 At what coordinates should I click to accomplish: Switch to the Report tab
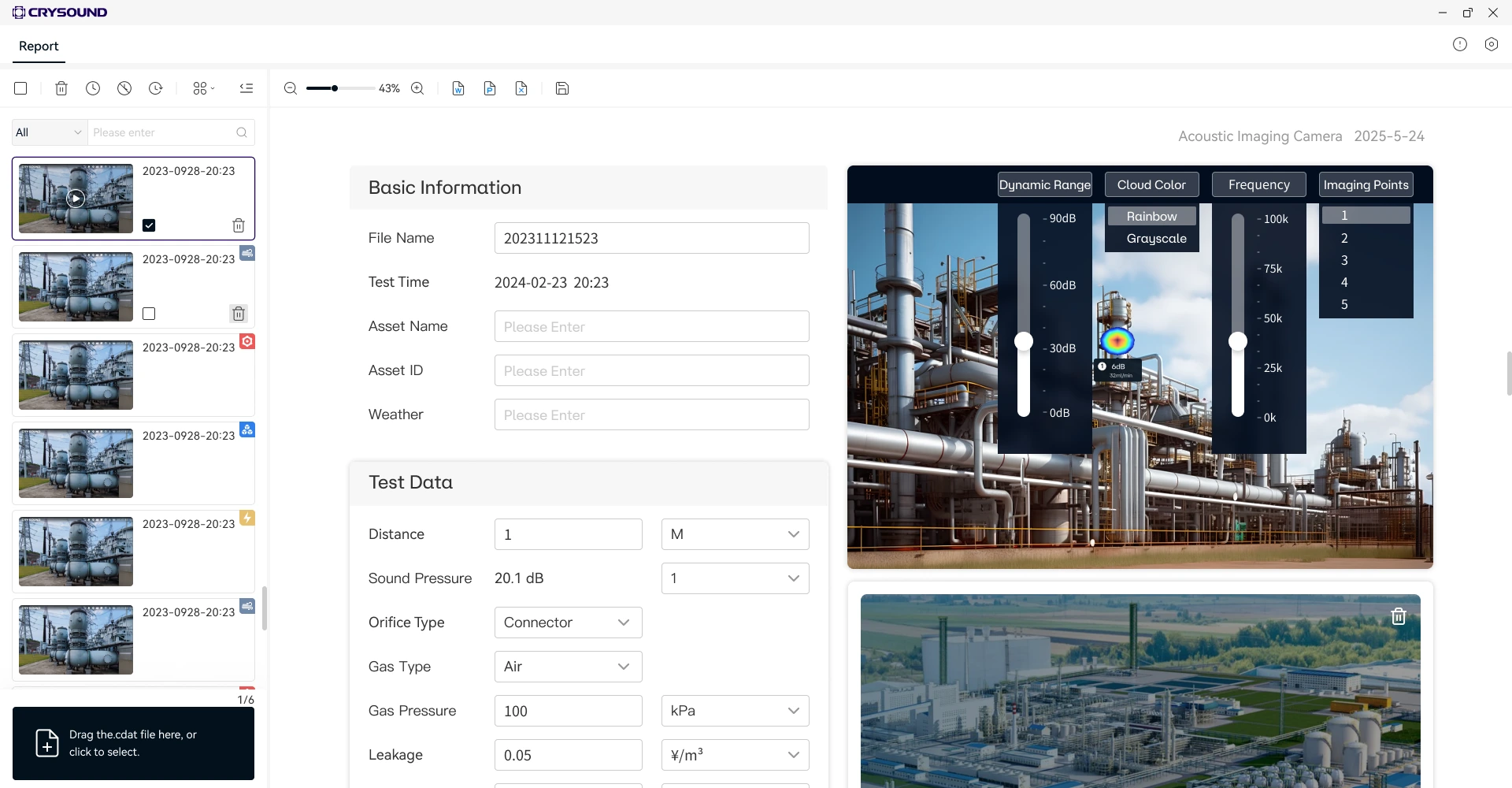[x=38, y=46]
